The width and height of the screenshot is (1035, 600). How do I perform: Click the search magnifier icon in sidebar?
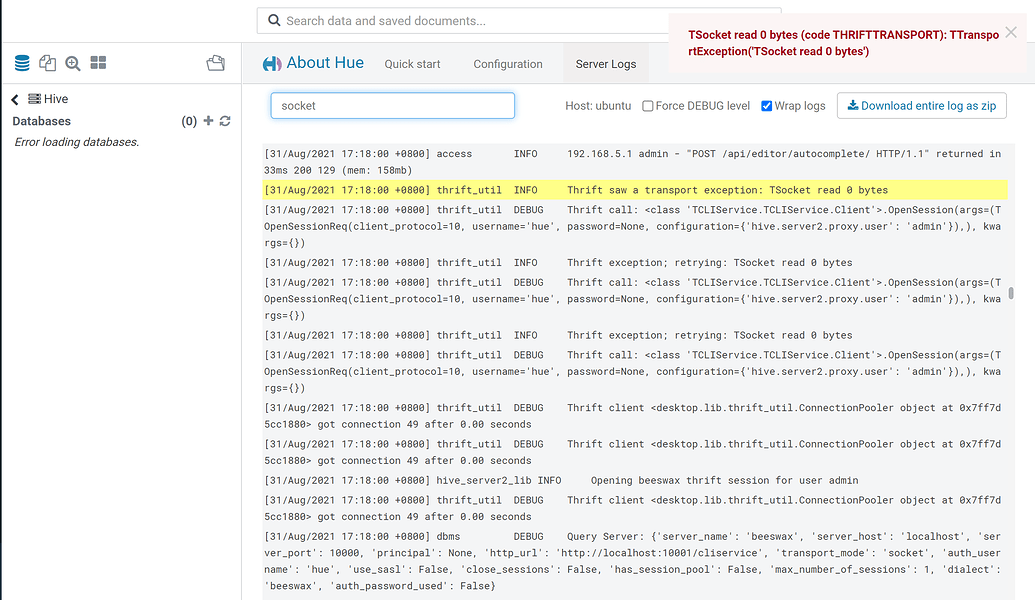pyautogui.click(x=72, y=62)
